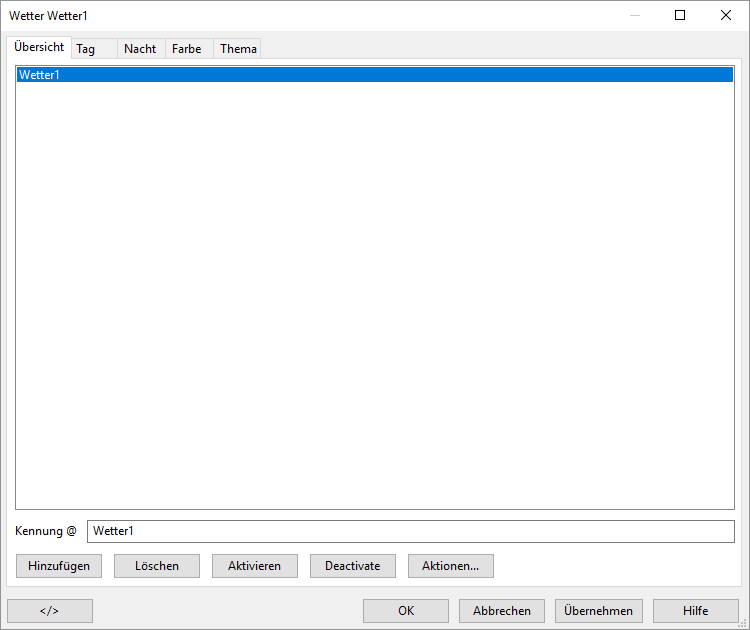The width and height of the screenshot is (750, 630).
Task: Open the Tag tab
Action: [x=86, y=49]
